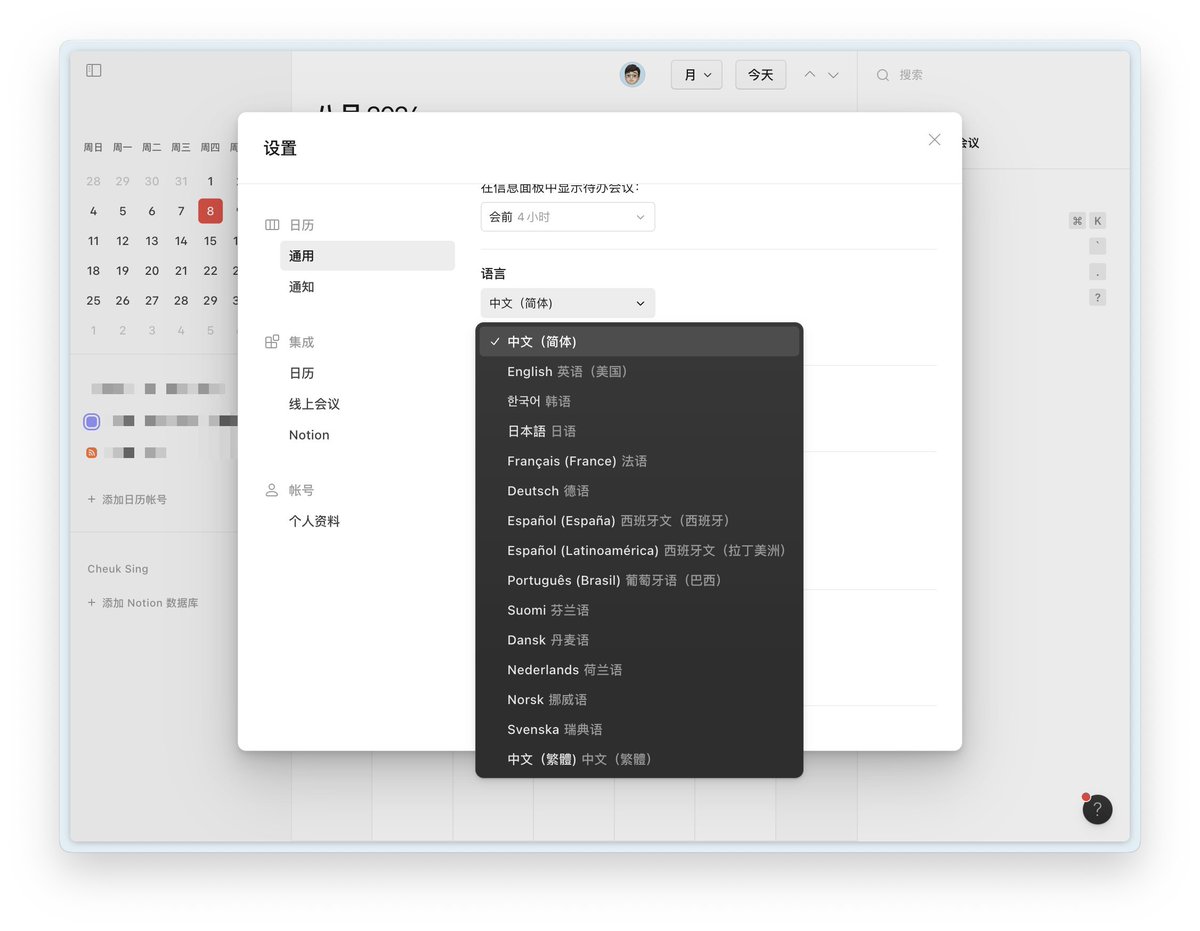
Task: Select 中文（简体）in language list
Action: [x=639, y=342]
